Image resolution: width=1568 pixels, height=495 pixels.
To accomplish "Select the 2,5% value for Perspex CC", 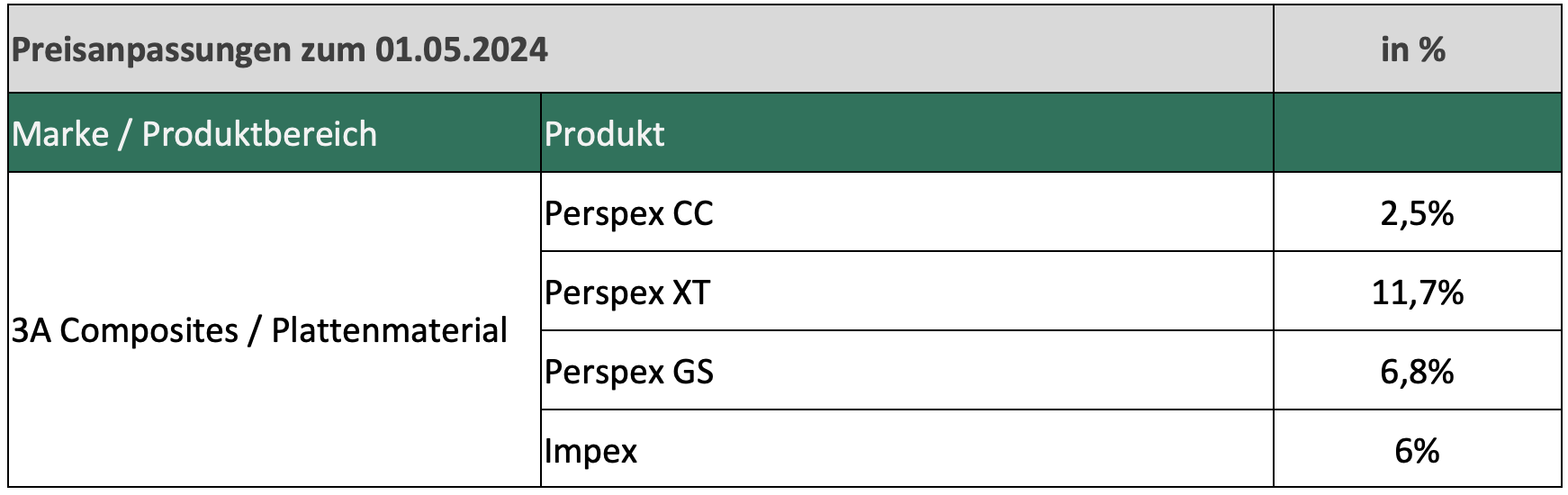I will pos(1417,213).
